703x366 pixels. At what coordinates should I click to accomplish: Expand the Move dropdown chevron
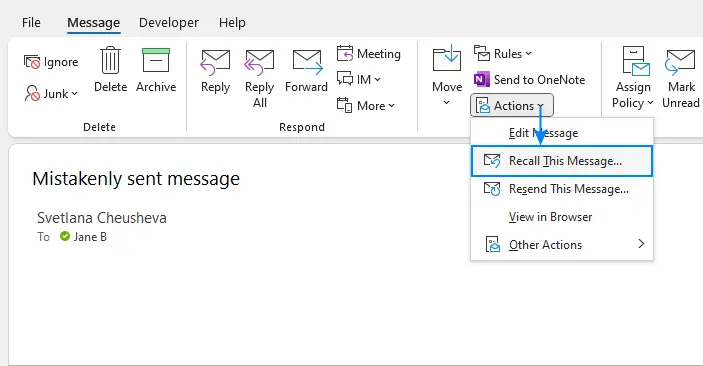click(x=447, y=103)
